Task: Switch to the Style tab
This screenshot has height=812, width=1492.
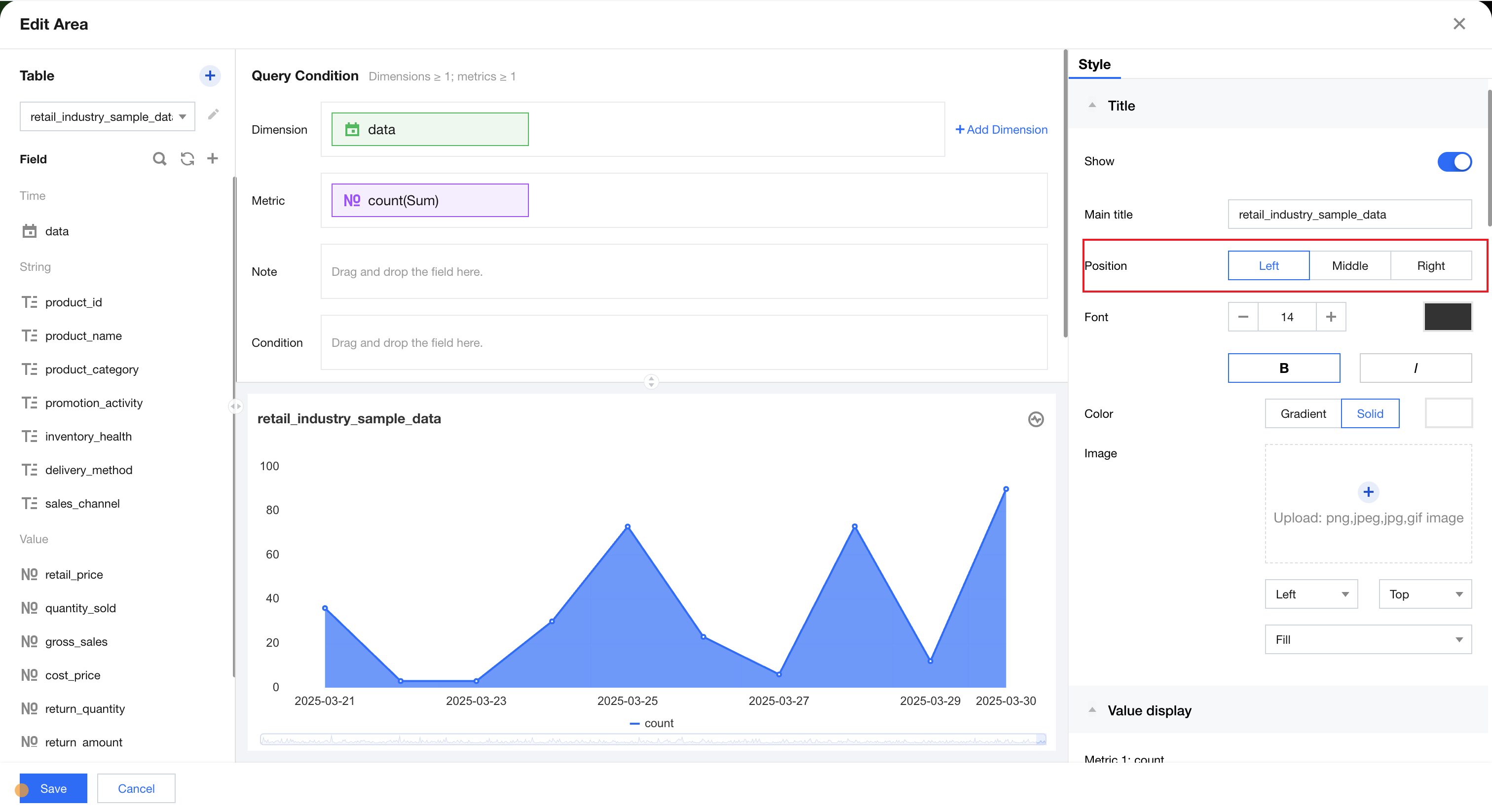Action: [1094, 64]
